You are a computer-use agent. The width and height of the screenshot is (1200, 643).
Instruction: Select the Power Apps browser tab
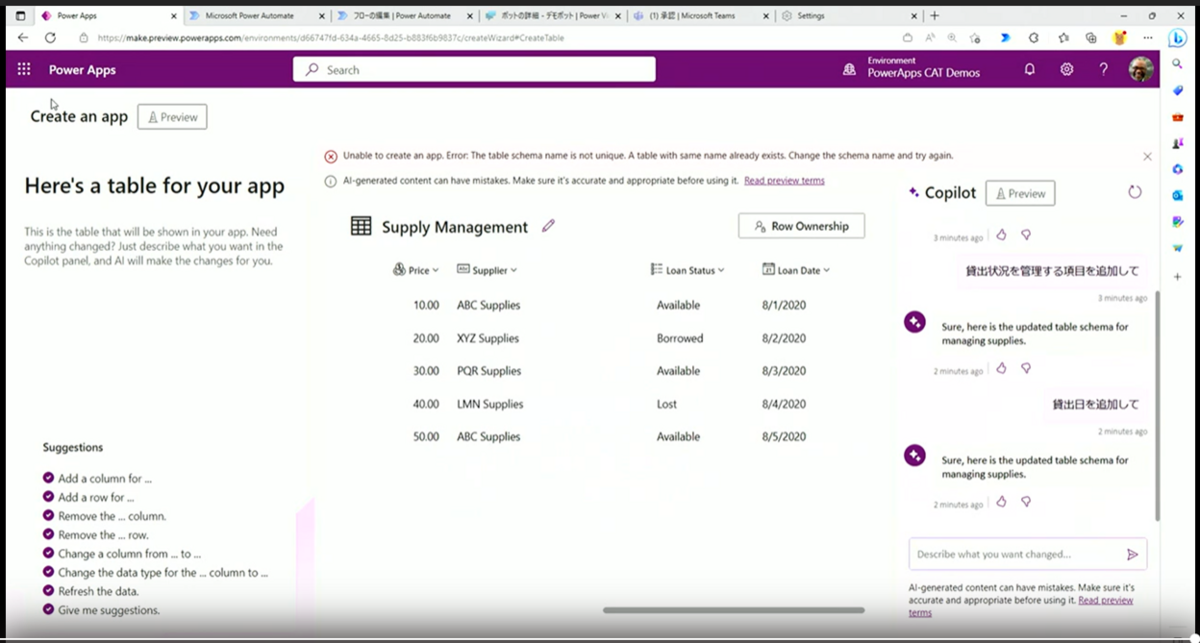point(108,16)
